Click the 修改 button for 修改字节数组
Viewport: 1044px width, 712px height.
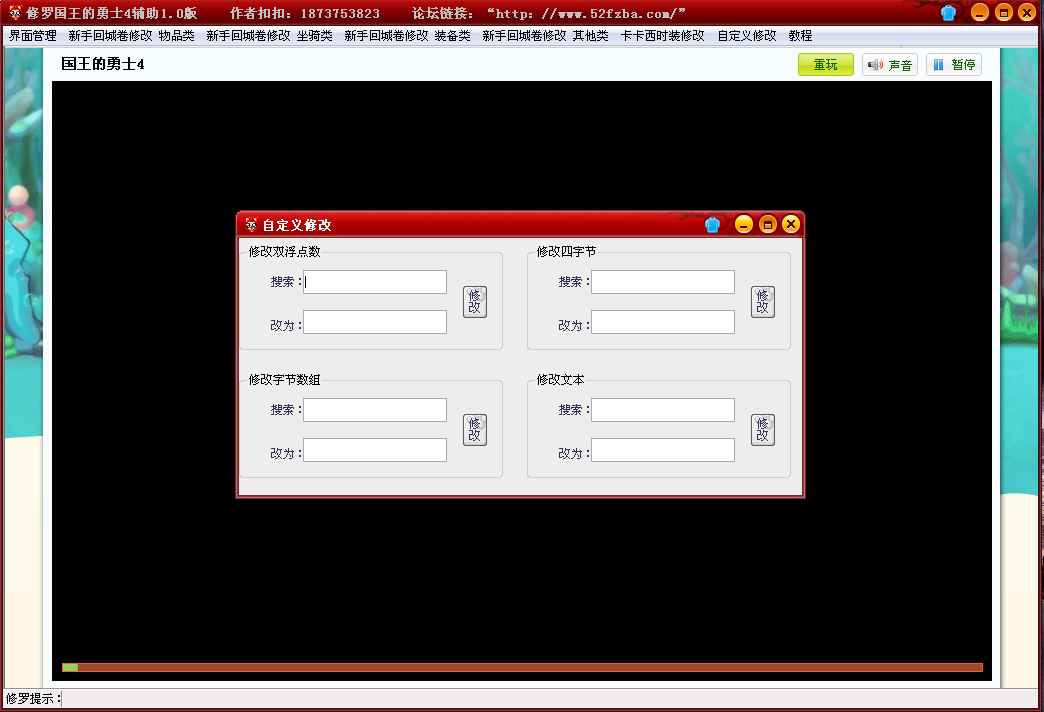point(475,430)
